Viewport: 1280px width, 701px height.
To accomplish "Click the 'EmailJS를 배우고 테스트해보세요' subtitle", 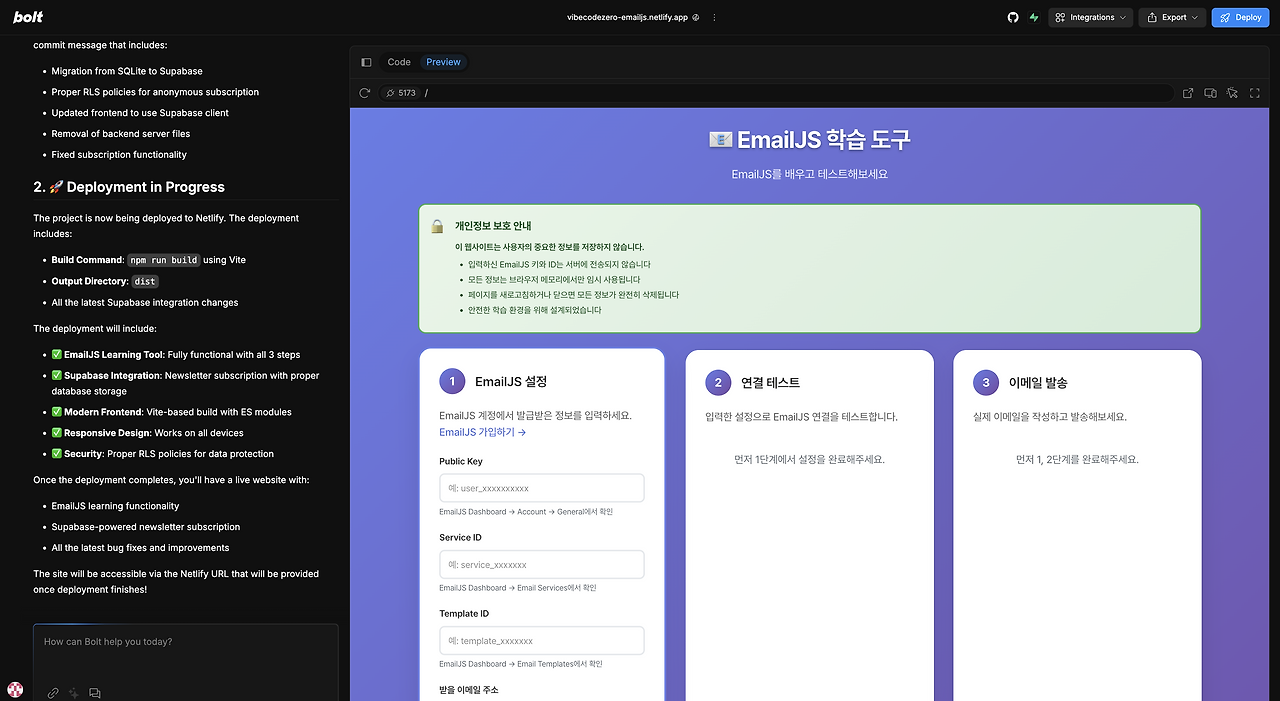I will tap(809, 174).
